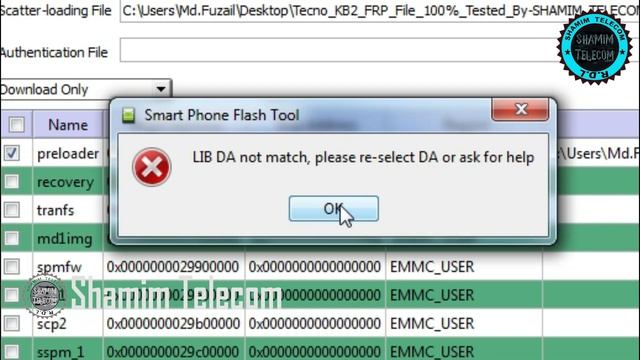The width and height of the screenshot is (640, 360).
Task: Click the empty Authentication File field
Action: click(x=380, y=51)
